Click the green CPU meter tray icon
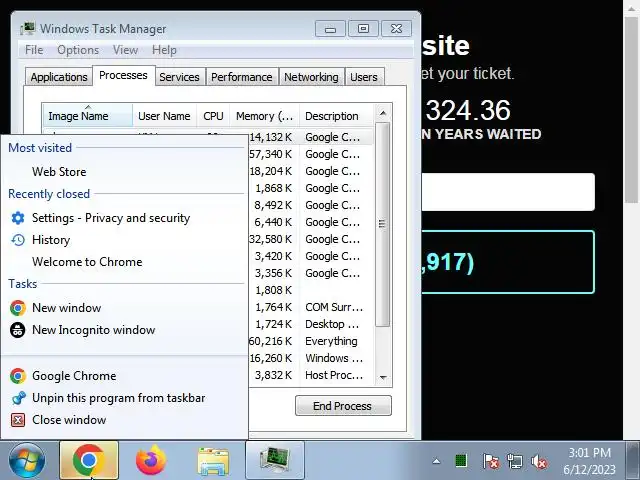640x480 pixels. pos(461,461)
